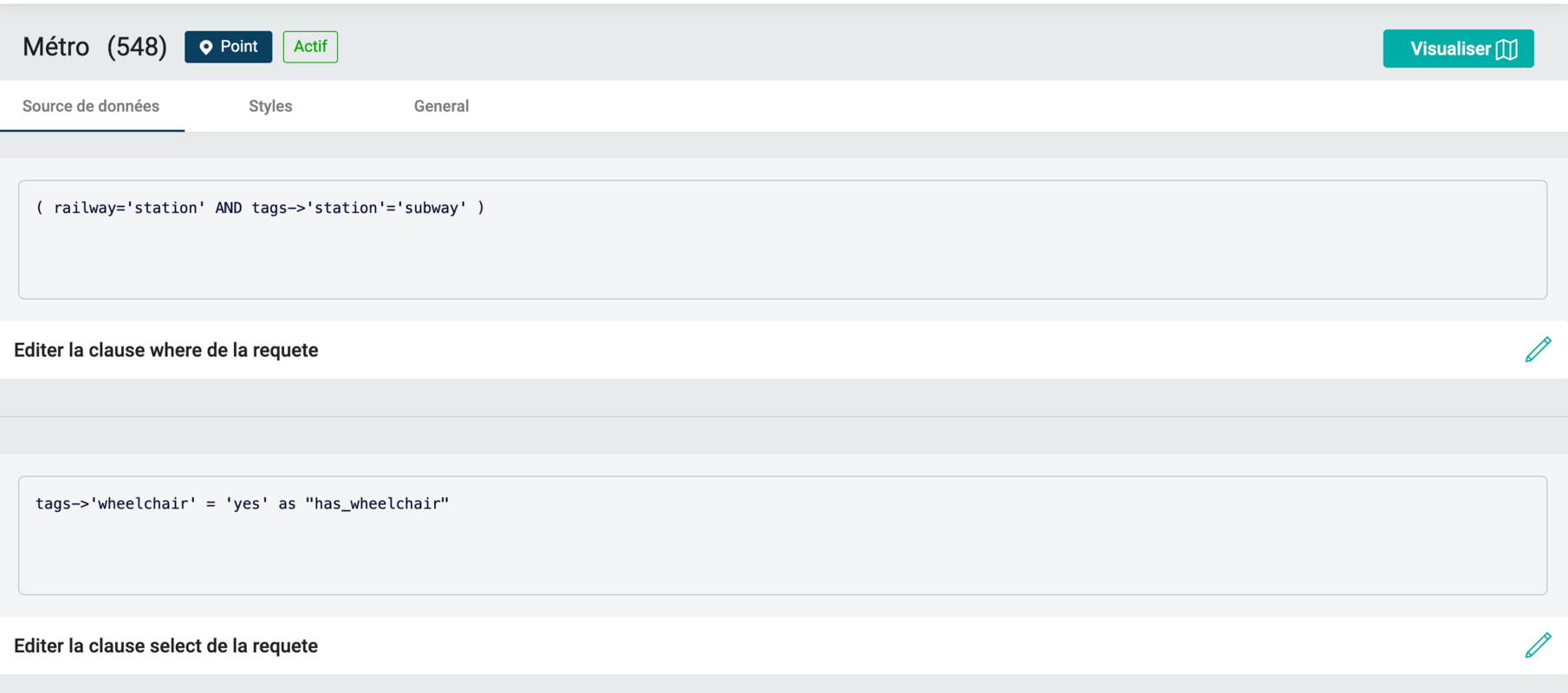
Task: Click the pencil icon for the select clause
Action: pyautogui.click(x=1538, y=645)
